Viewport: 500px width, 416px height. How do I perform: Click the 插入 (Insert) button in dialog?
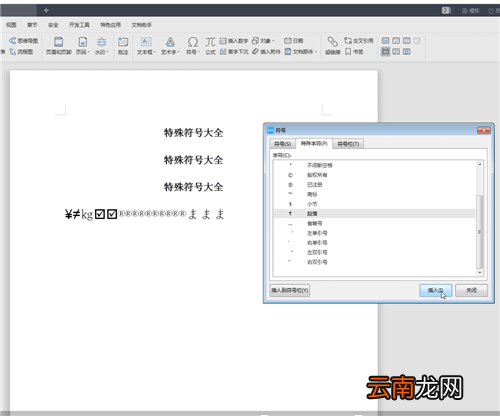coord(435,290)
